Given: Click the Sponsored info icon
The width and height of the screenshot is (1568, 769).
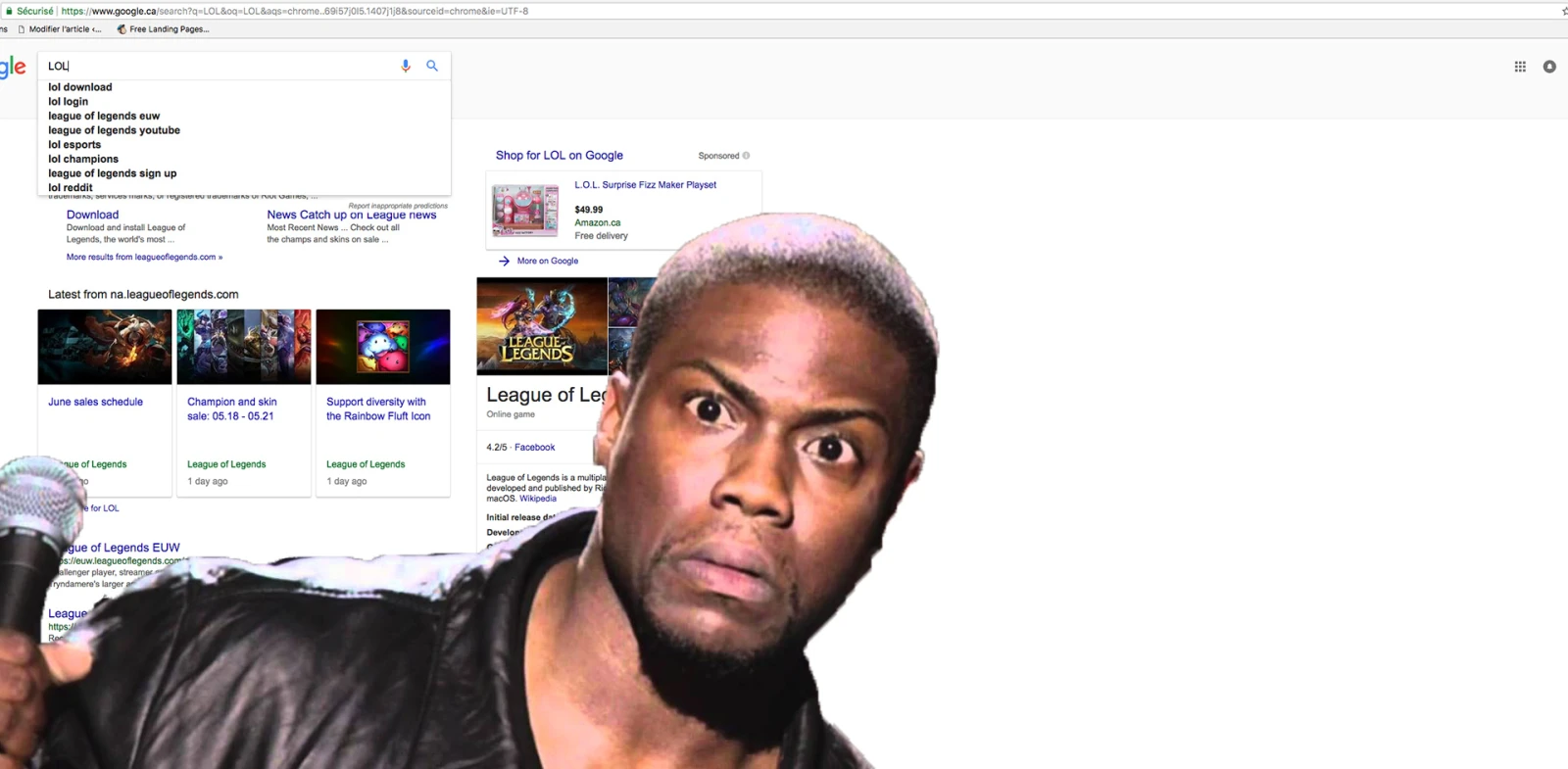Looking at the screenshot, I should click(x=747, y=156).
